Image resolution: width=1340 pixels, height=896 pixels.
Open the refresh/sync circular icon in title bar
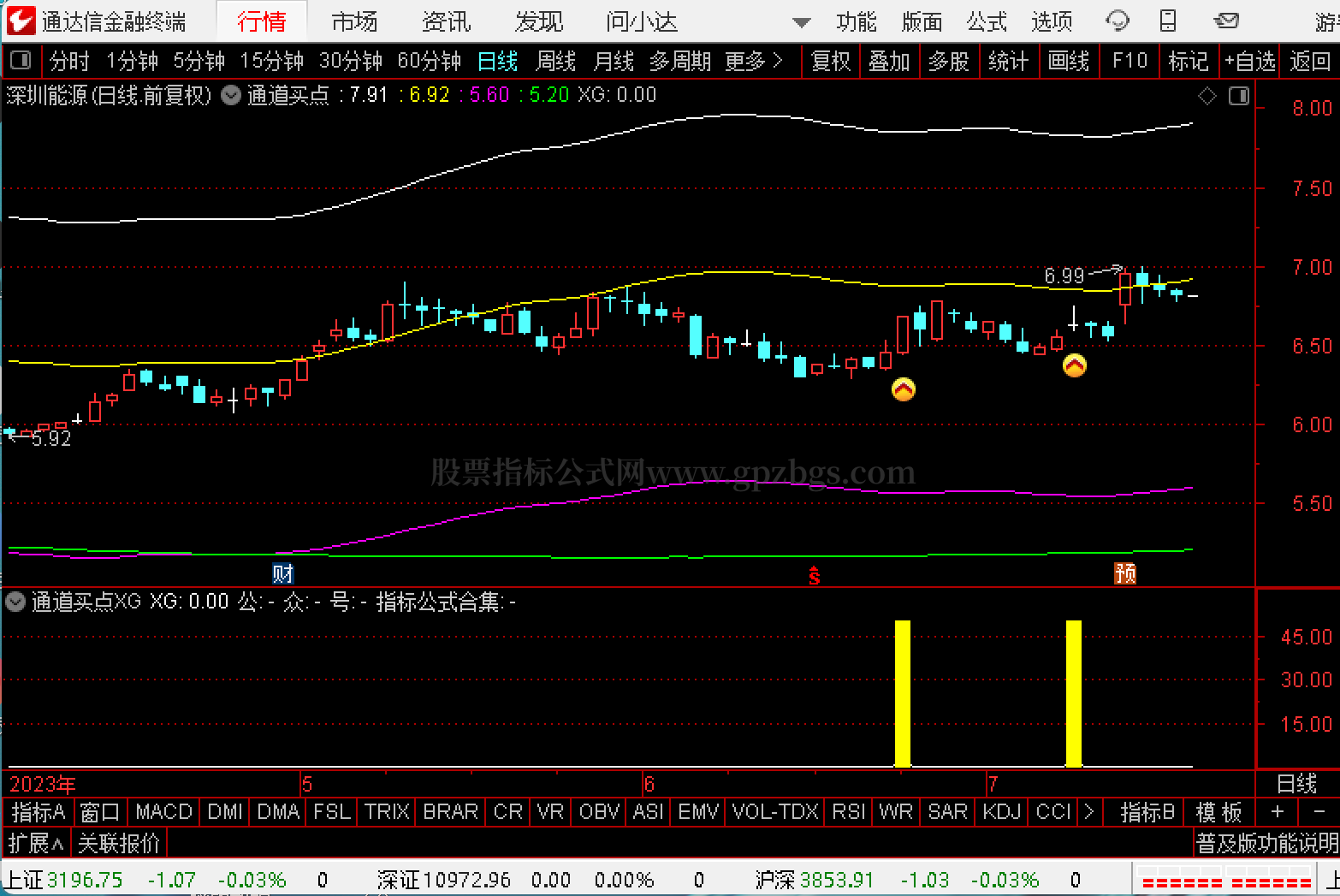point(1117,21)
